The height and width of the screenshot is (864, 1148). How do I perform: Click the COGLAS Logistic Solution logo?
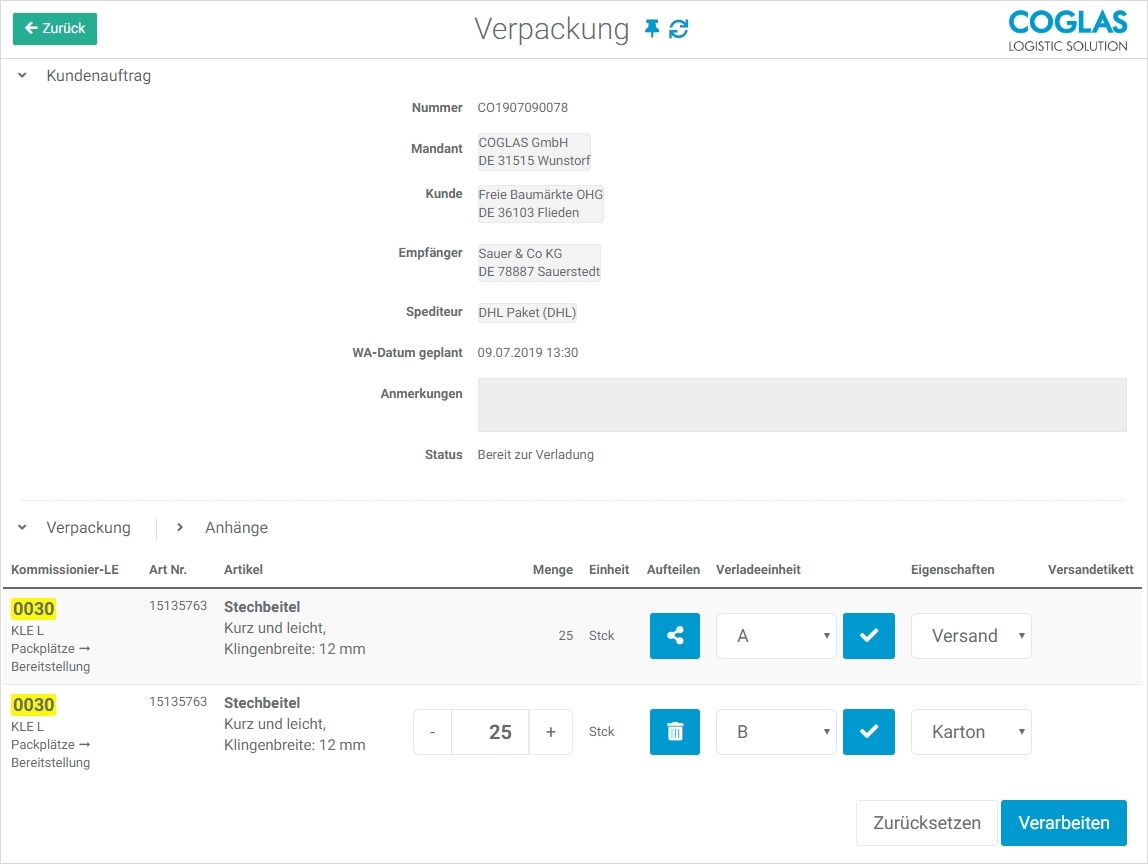(1067, 30)
